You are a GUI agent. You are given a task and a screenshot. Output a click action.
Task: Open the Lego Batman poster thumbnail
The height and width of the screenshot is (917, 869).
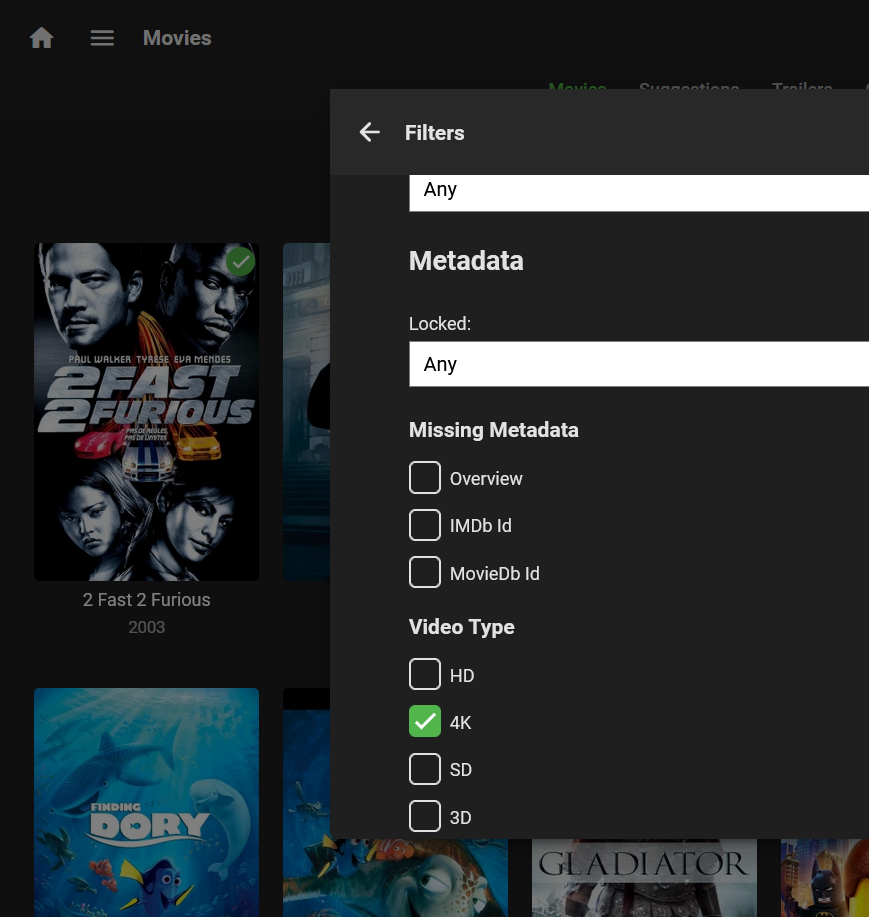(824, 878)
